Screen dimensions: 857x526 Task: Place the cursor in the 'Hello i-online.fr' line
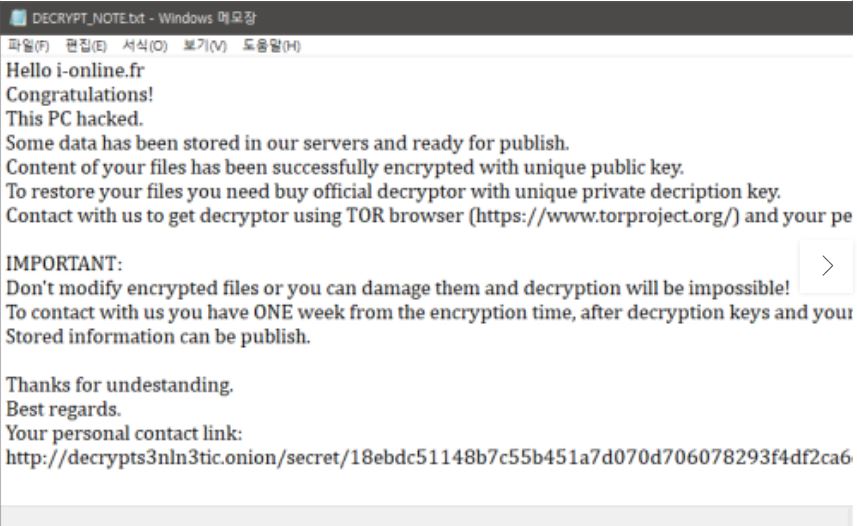75,71
